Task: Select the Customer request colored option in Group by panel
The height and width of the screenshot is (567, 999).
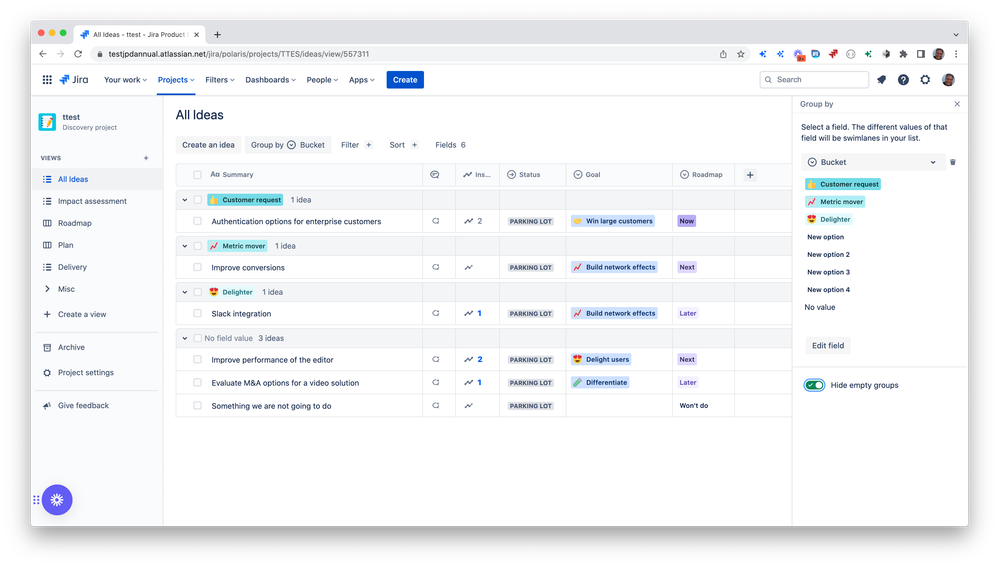Action: point(843,184)
